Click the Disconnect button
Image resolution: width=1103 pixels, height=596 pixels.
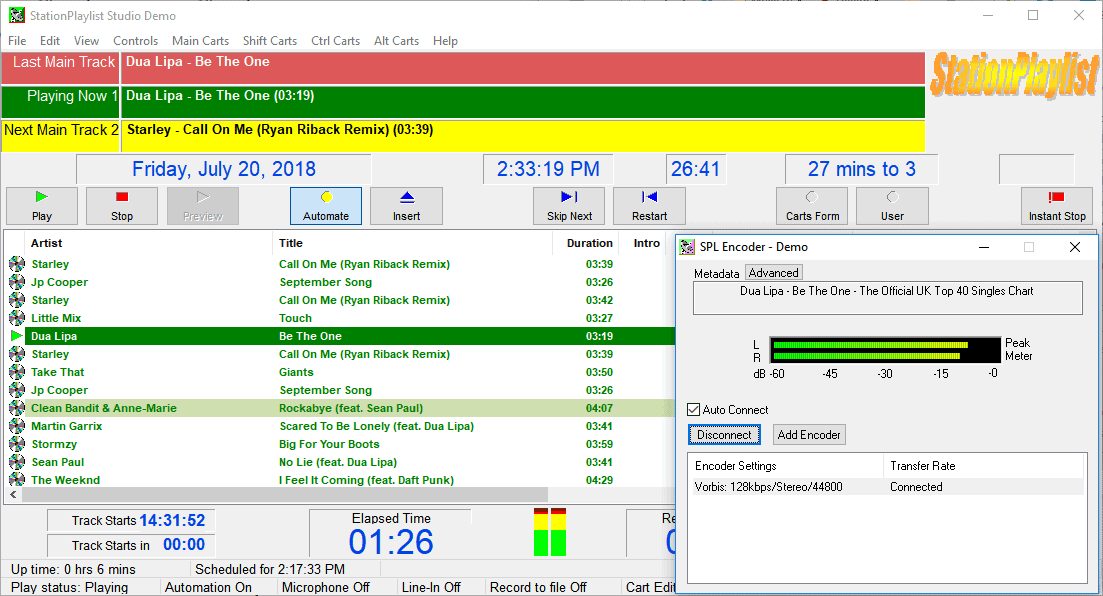click(723, 434)
